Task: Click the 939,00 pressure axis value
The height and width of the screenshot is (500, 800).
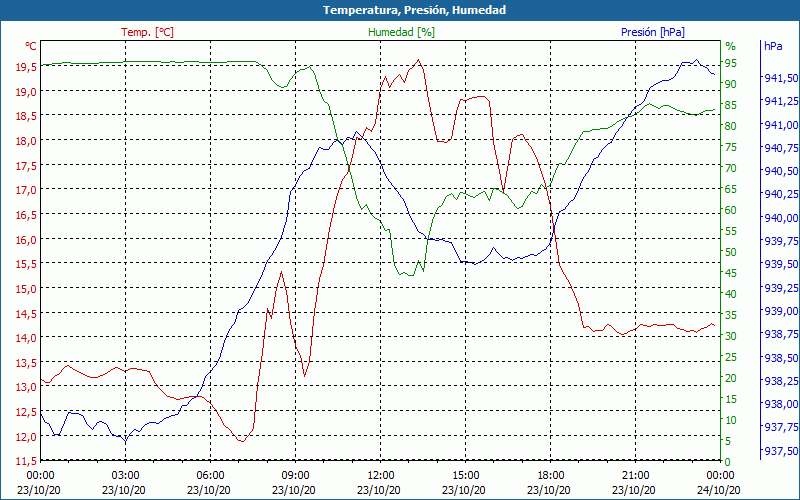Action: [x=781, y=311]
